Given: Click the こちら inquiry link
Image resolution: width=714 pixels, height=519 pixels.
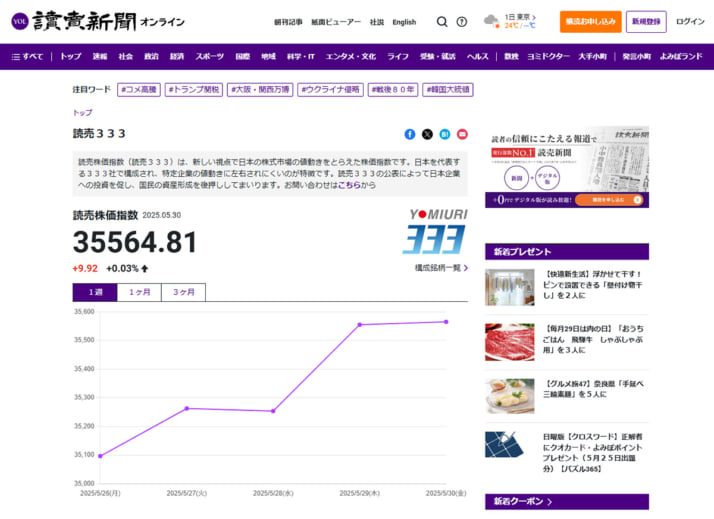Looking at the screenshot, I should click(349, 185).
